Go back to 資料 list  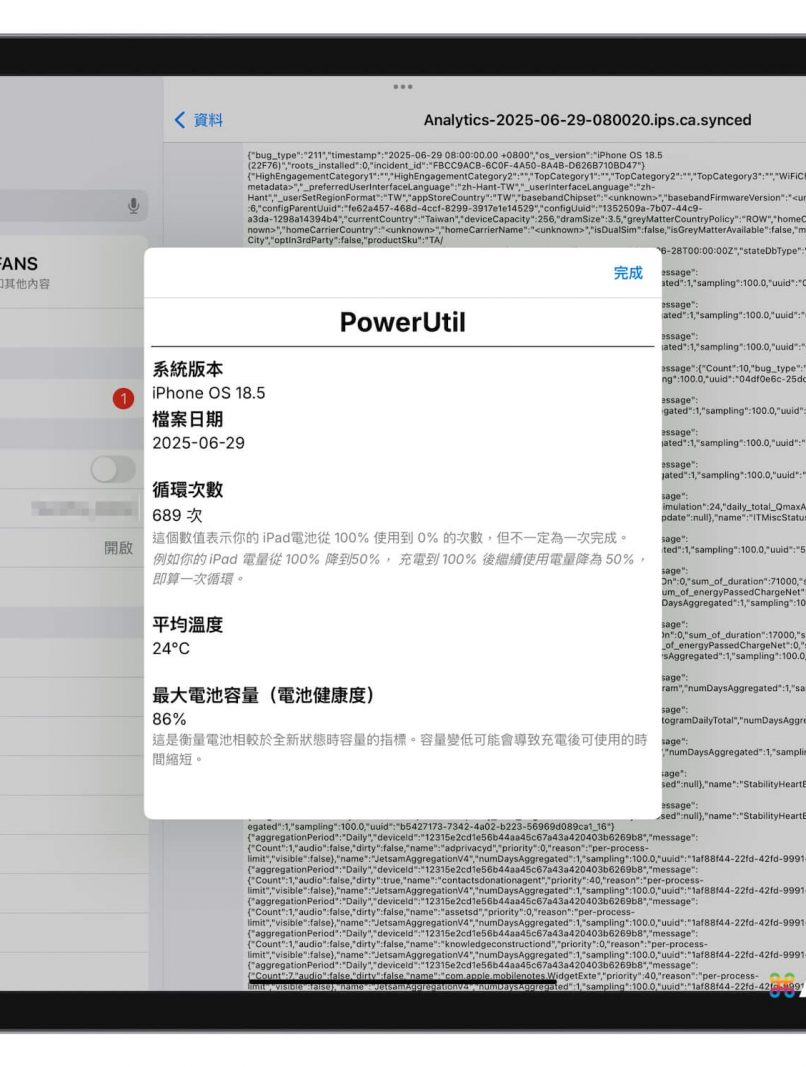coord(199,120)
